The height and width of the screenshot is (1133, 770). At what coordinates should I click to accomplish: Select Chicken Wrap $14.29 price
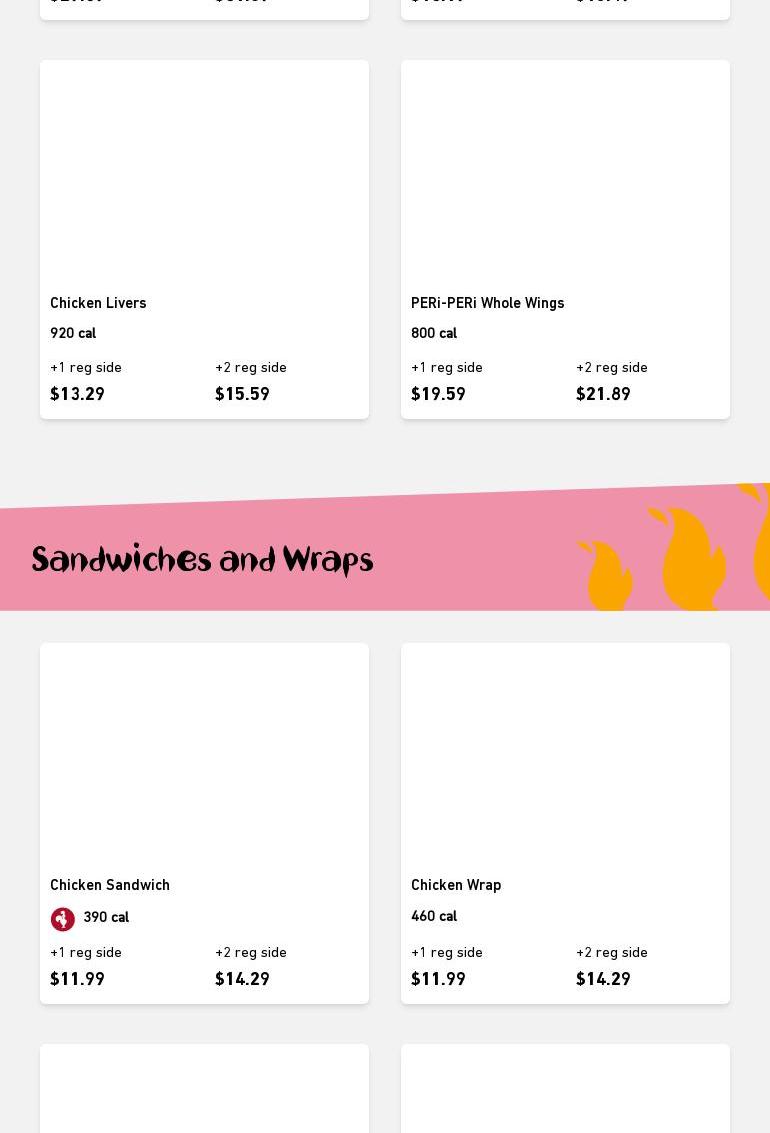tap(603, 979)
